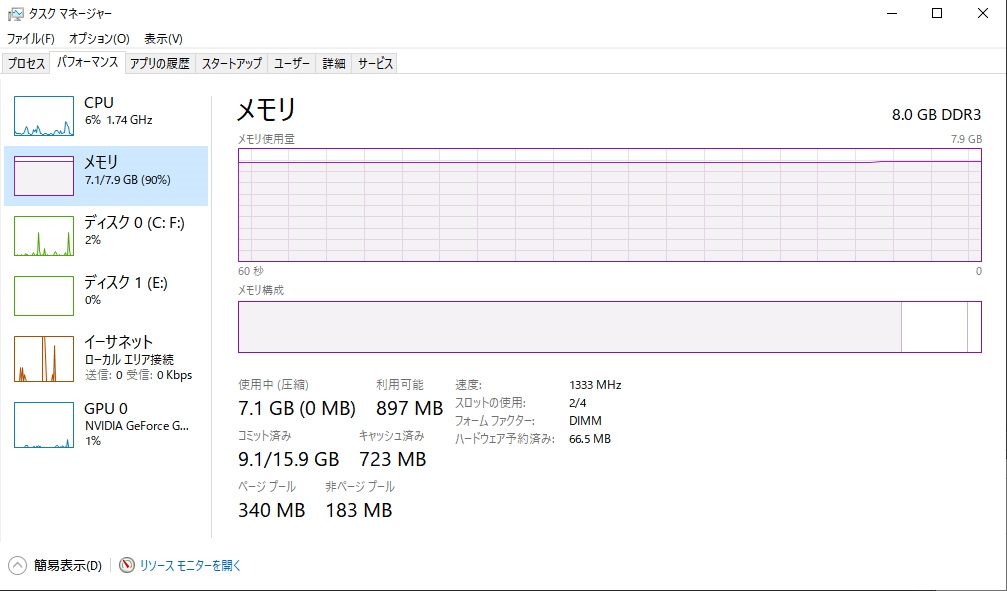
Task: Select GPU 0 NVIDIA GeForce graph thumbnail
Action: tap(44, 424)
